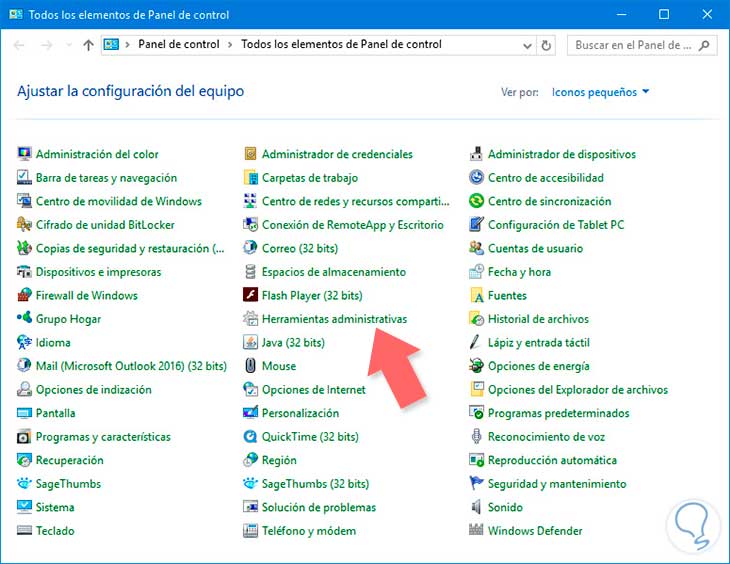Open Reconocimiento de voz link
This screenshot has width=730, height=564.
tap(546, 437)
